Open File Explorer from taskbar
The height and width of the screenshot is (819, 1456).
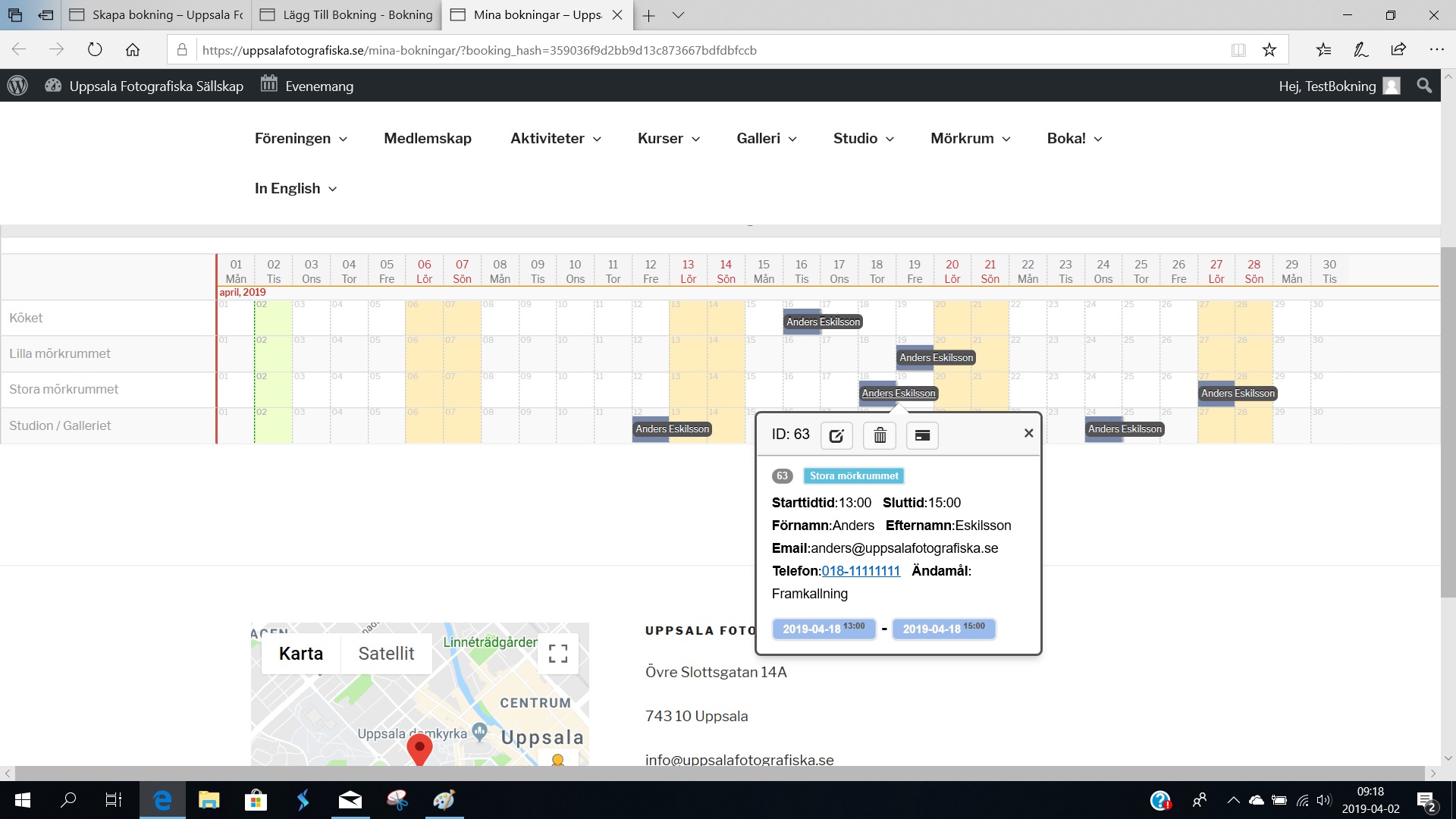pos(209,800)
